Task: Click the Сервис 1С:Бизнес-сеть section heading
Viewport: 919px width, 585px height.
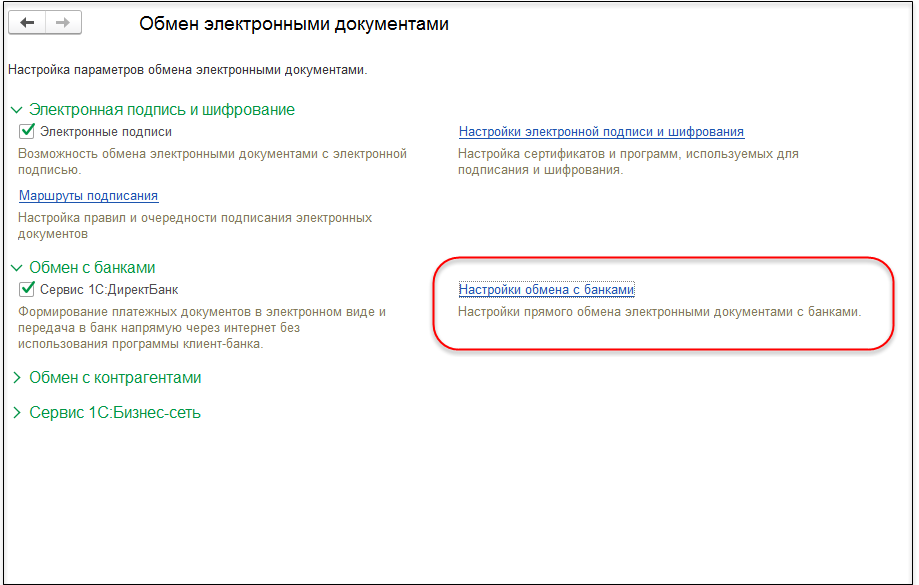Action: pos(114,413)
